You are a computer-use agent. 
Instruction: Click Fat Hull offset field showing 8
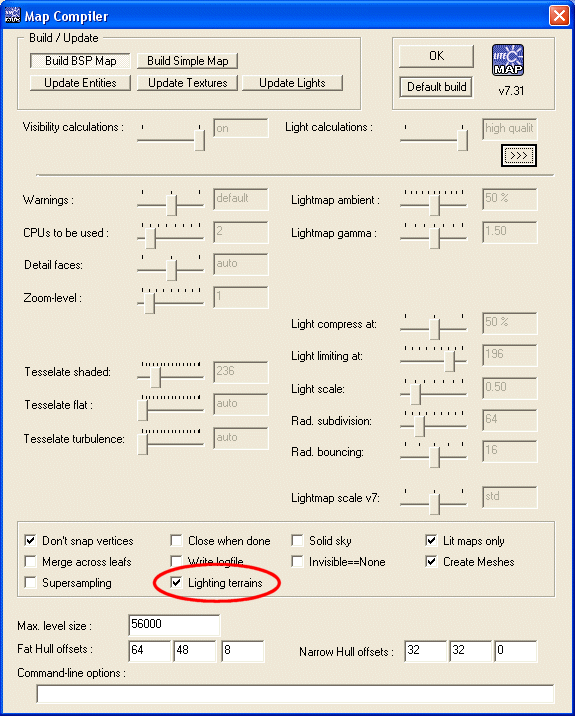(243, 651)
